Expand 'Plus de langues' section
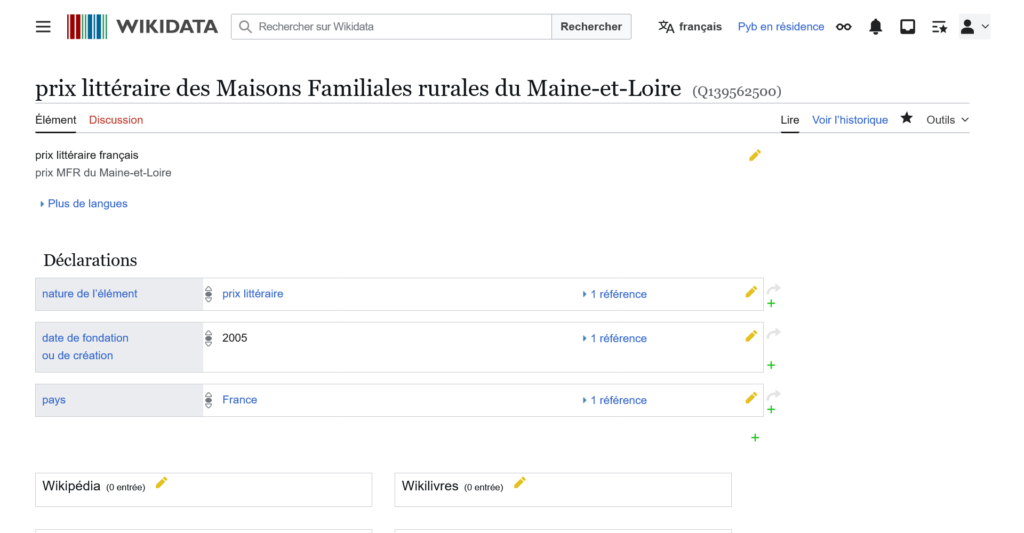The image size is (1024, 533). (x=84, y=204)
